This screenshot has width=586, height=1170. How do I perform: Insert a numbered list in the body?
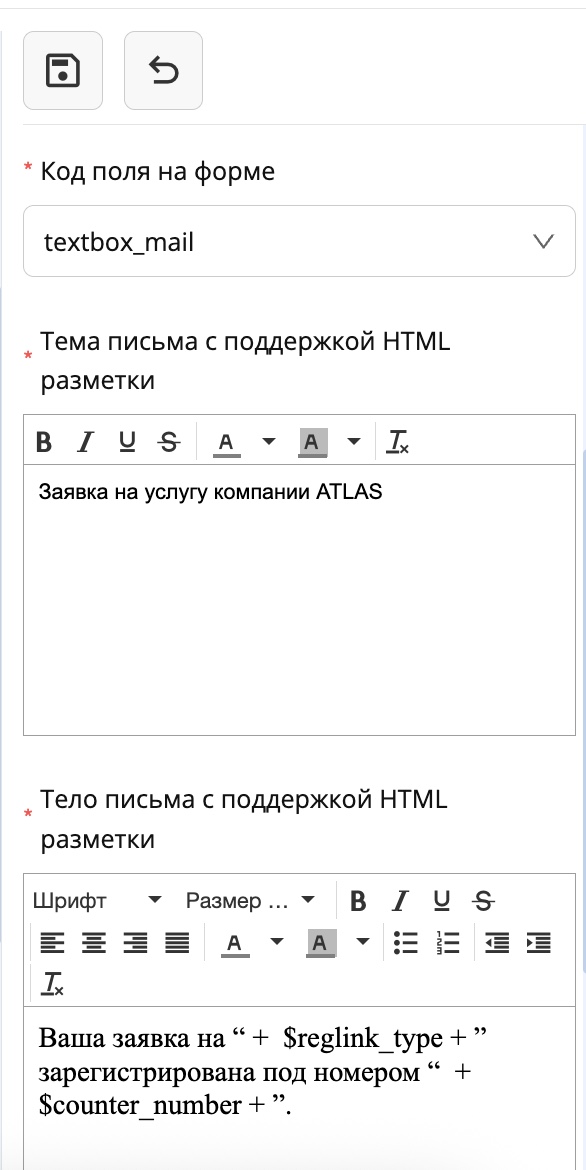(447, 941)
